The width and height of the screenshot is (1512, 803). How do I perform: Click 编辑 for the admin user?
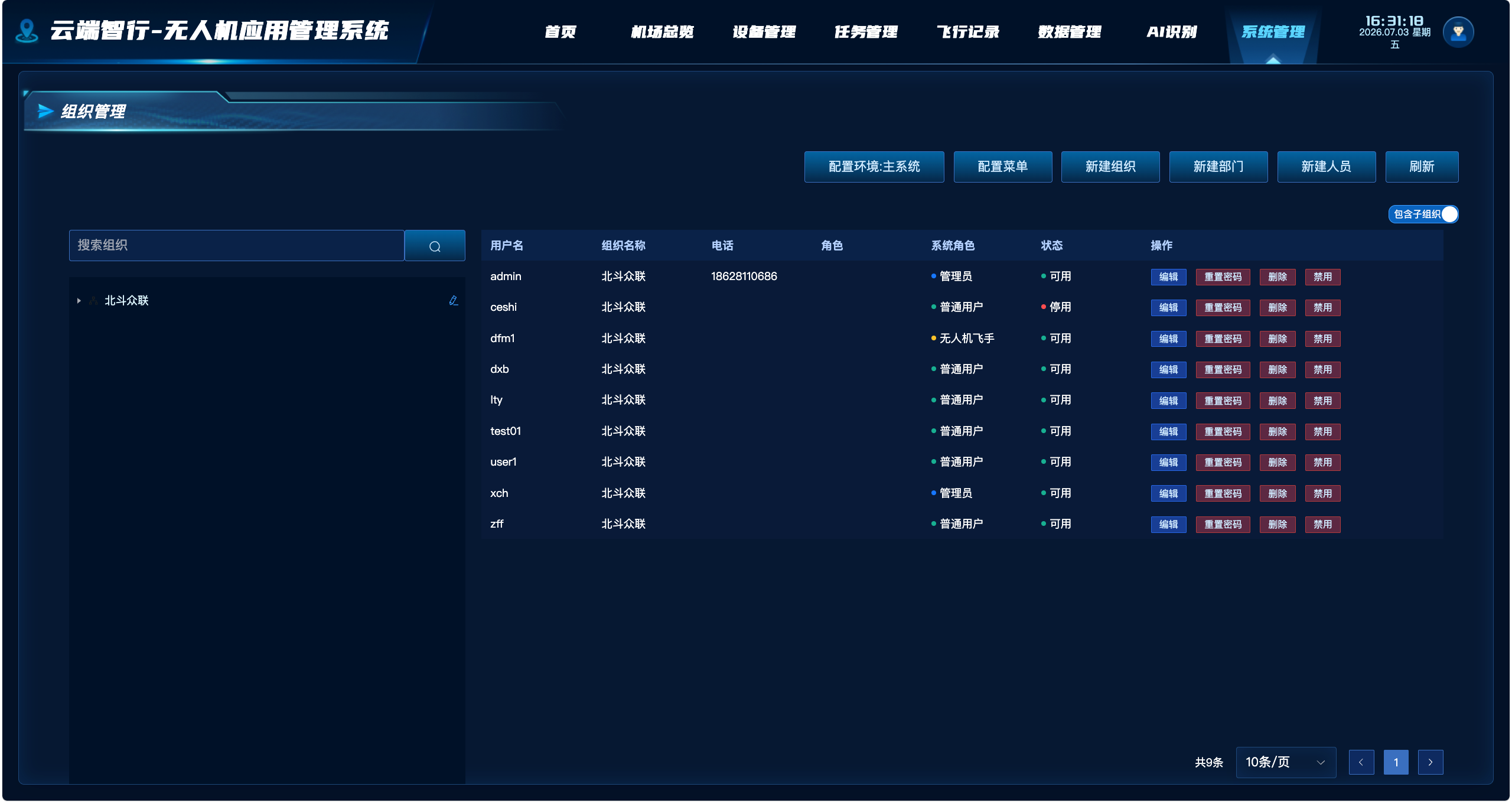pos(1168,277)
